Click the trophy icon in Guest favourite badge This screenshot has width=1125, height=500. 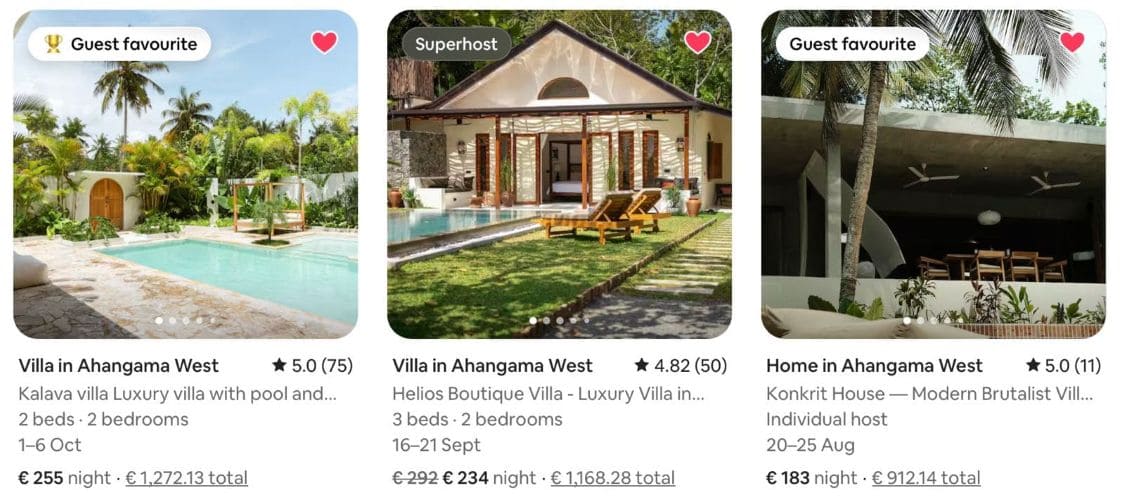[x=54, y=44]
